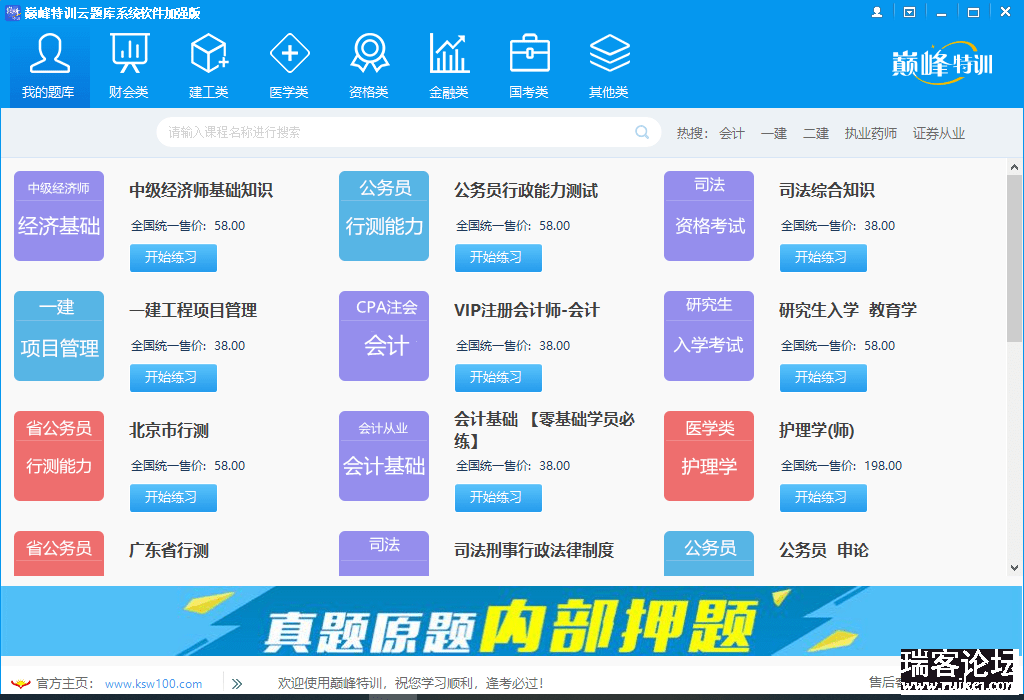Search hot keyword 会计

[x=732, y=133]
